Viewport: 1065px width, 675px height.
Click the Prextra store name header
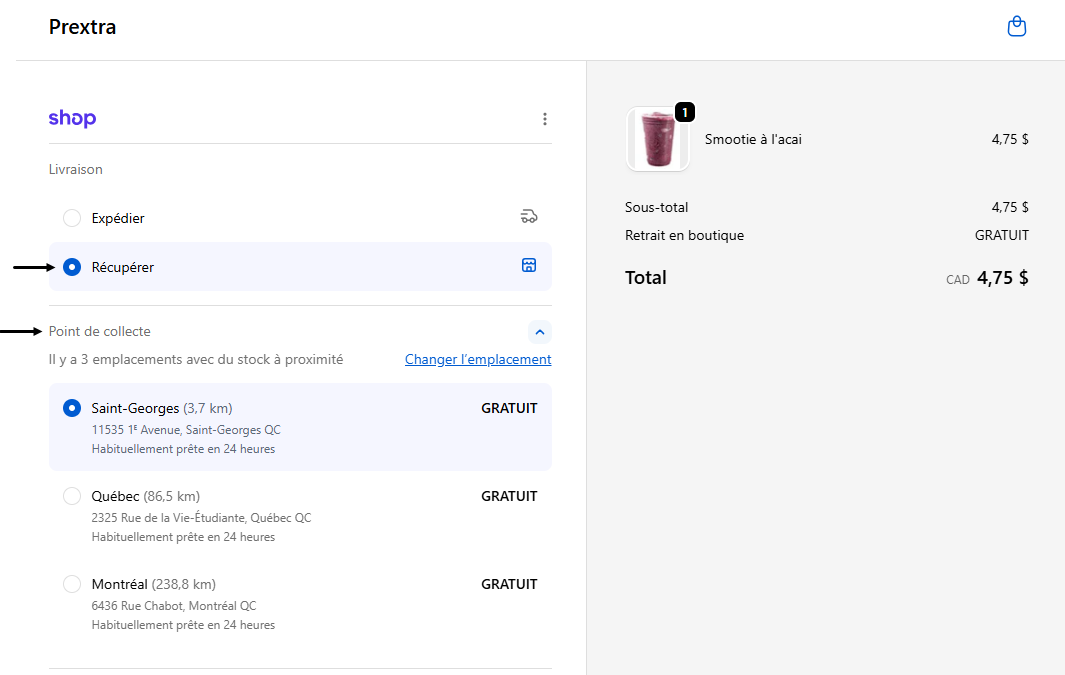click(x=82, y=27)
